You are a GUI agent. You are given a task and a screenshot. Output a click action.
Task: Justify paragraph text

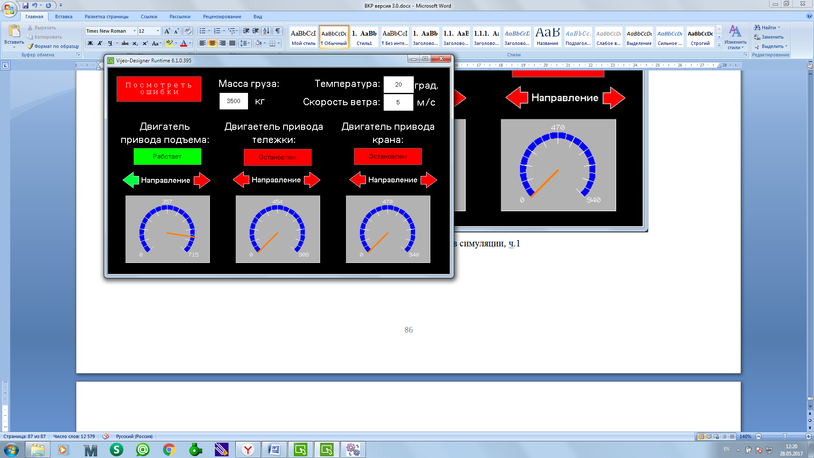coord(232,44)
